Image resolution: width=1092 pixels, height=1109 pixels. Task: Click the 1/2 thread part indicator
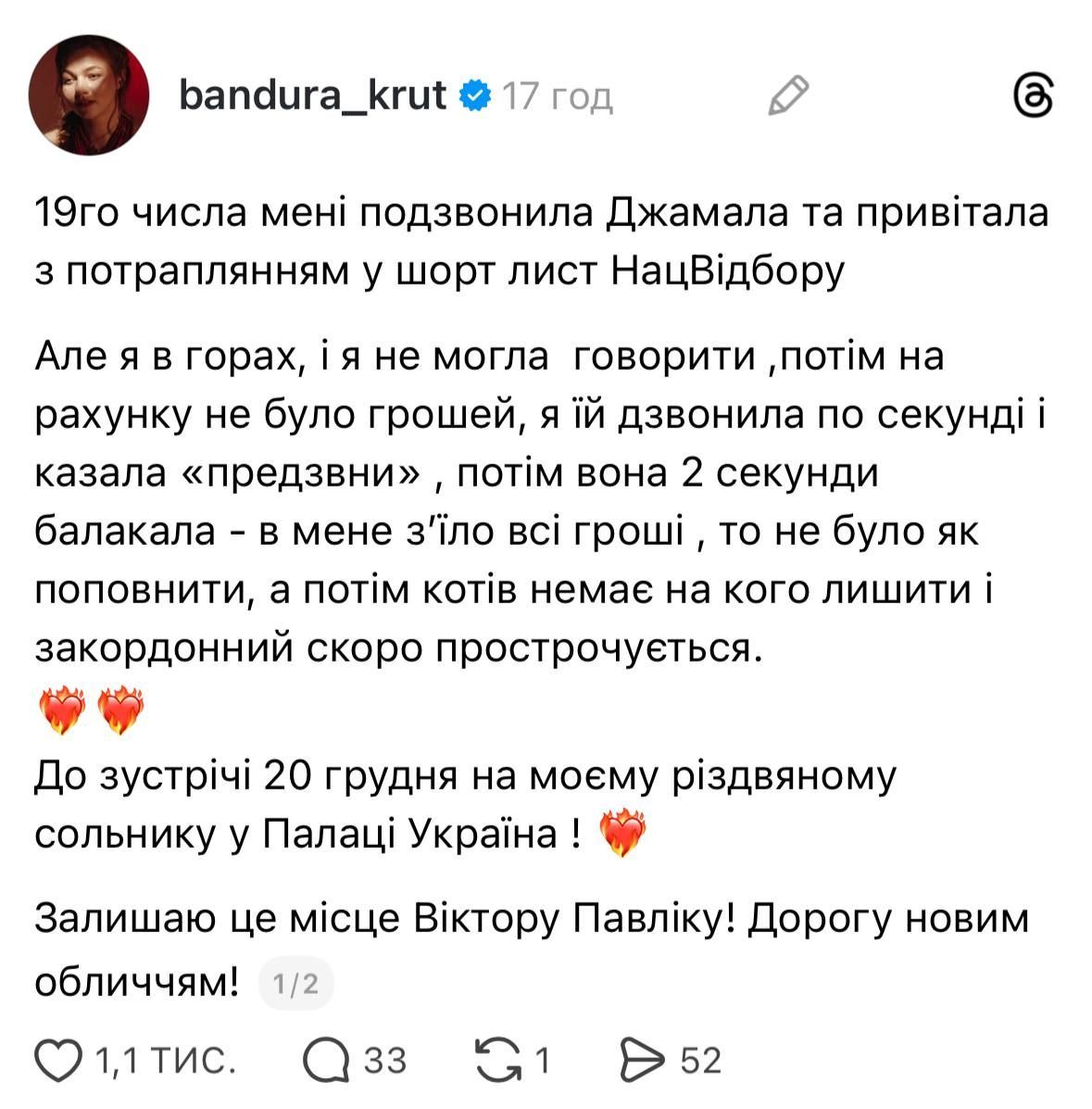(x=295, y=983)
